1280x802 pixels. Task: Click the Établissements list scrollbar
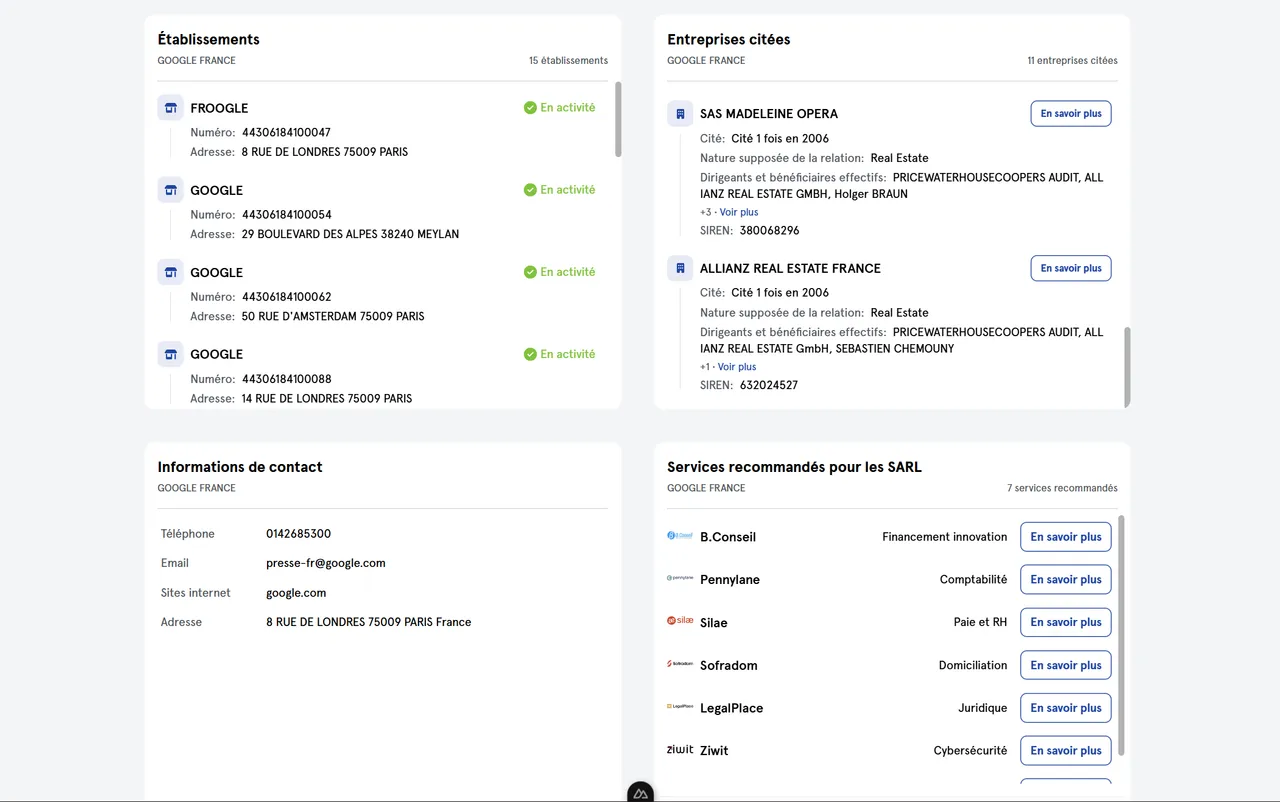pos(618,120)
